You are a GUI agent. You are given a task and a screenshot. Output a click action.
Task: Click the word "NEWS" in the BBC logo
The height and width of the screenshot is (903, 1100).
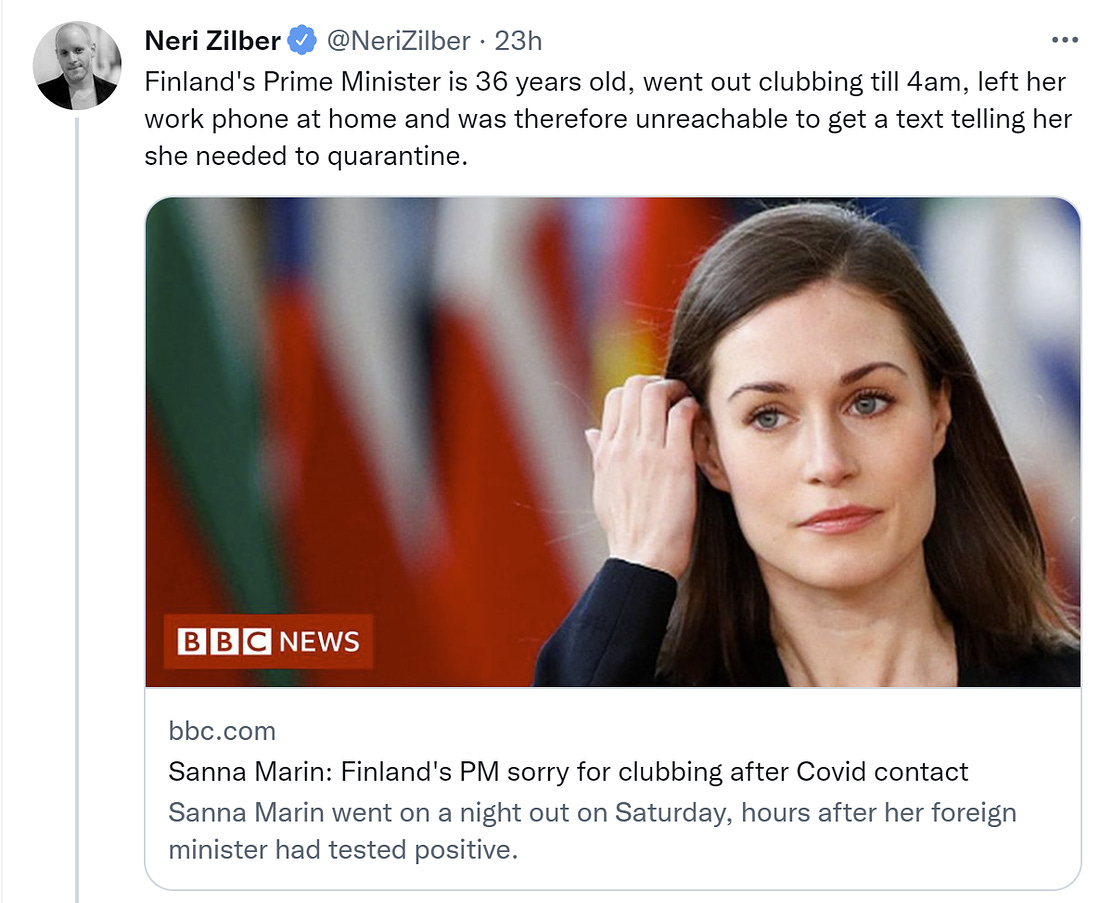click(x=318, y=641)
